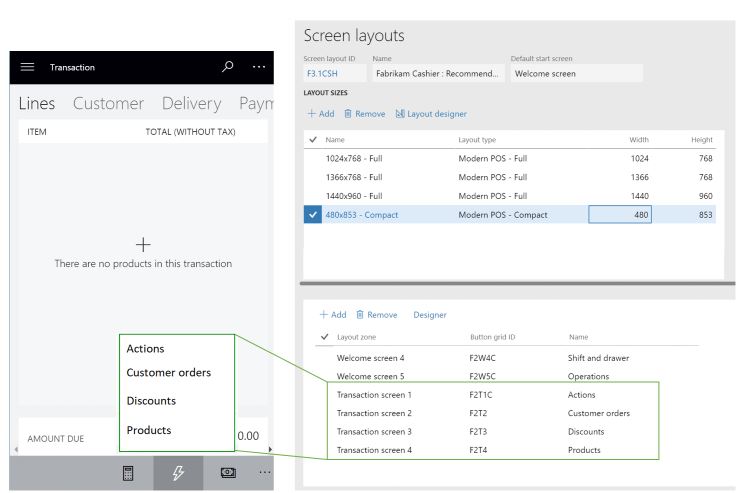Click Add under Layout Sizes

[321, 113]
